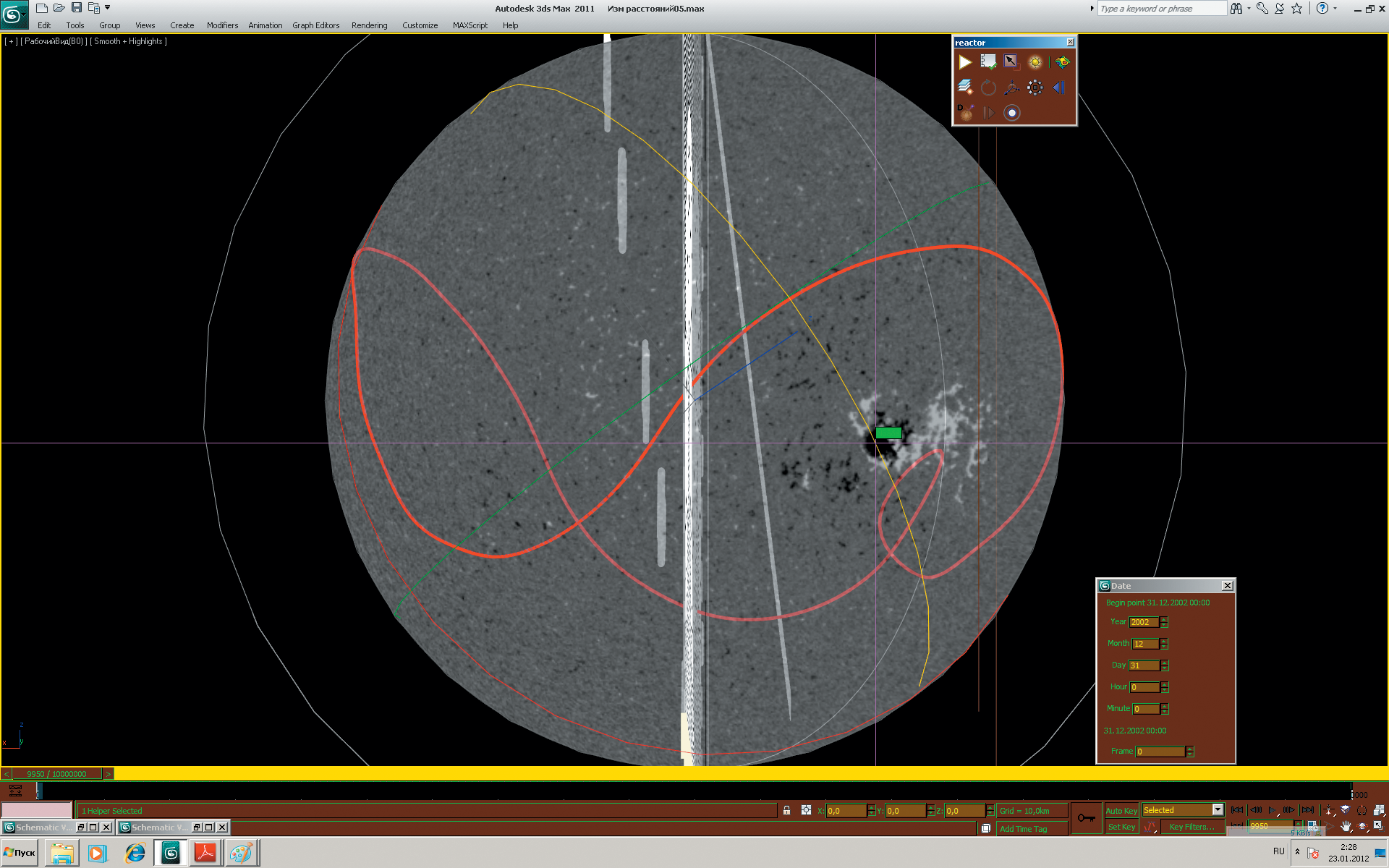1389x868 pixels.
Task: Toggle the Auto Key mode
Action: point(1121,810)
